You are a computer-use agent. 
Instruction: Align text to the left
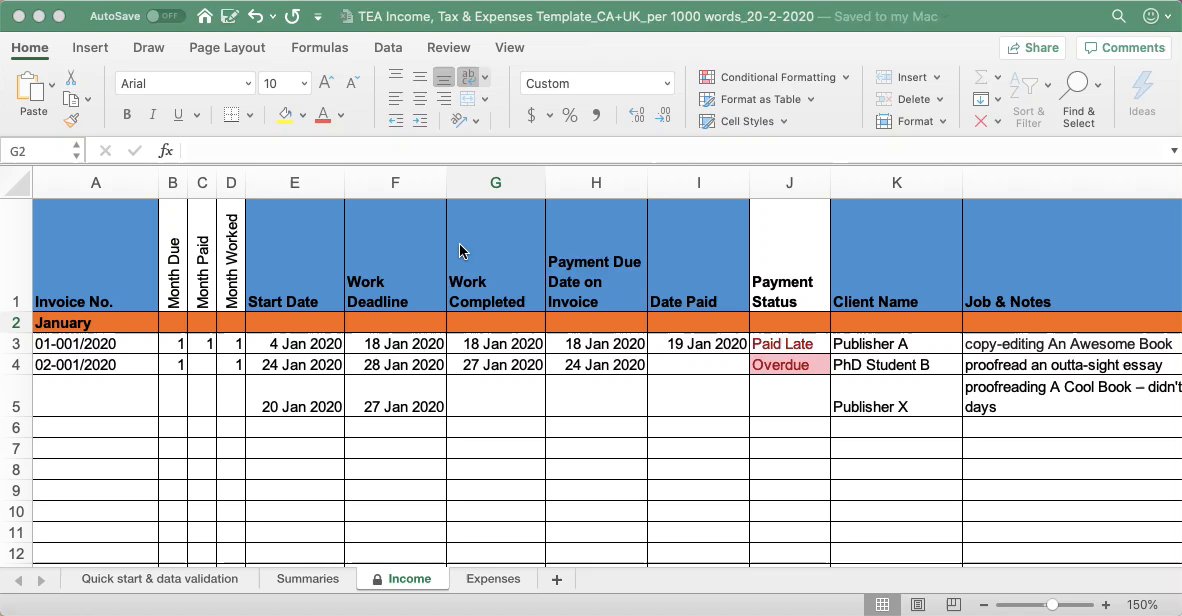(396, 99)
